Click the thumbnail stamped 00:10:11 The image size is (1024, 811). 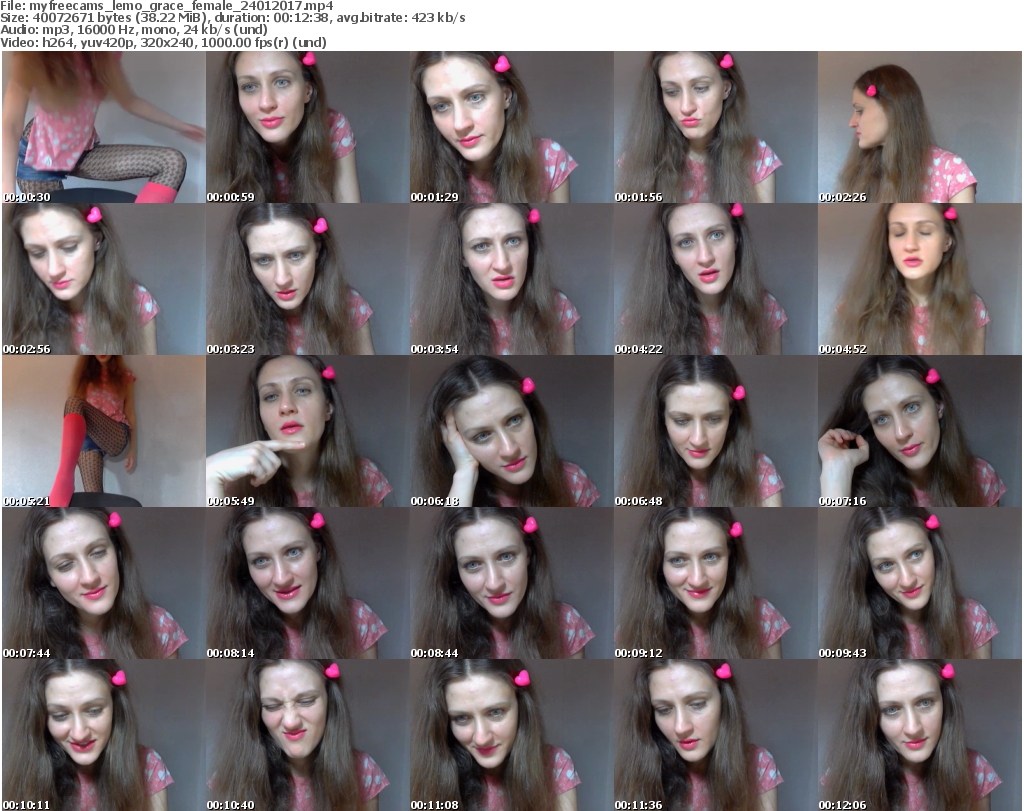click(x=104, y=735)
